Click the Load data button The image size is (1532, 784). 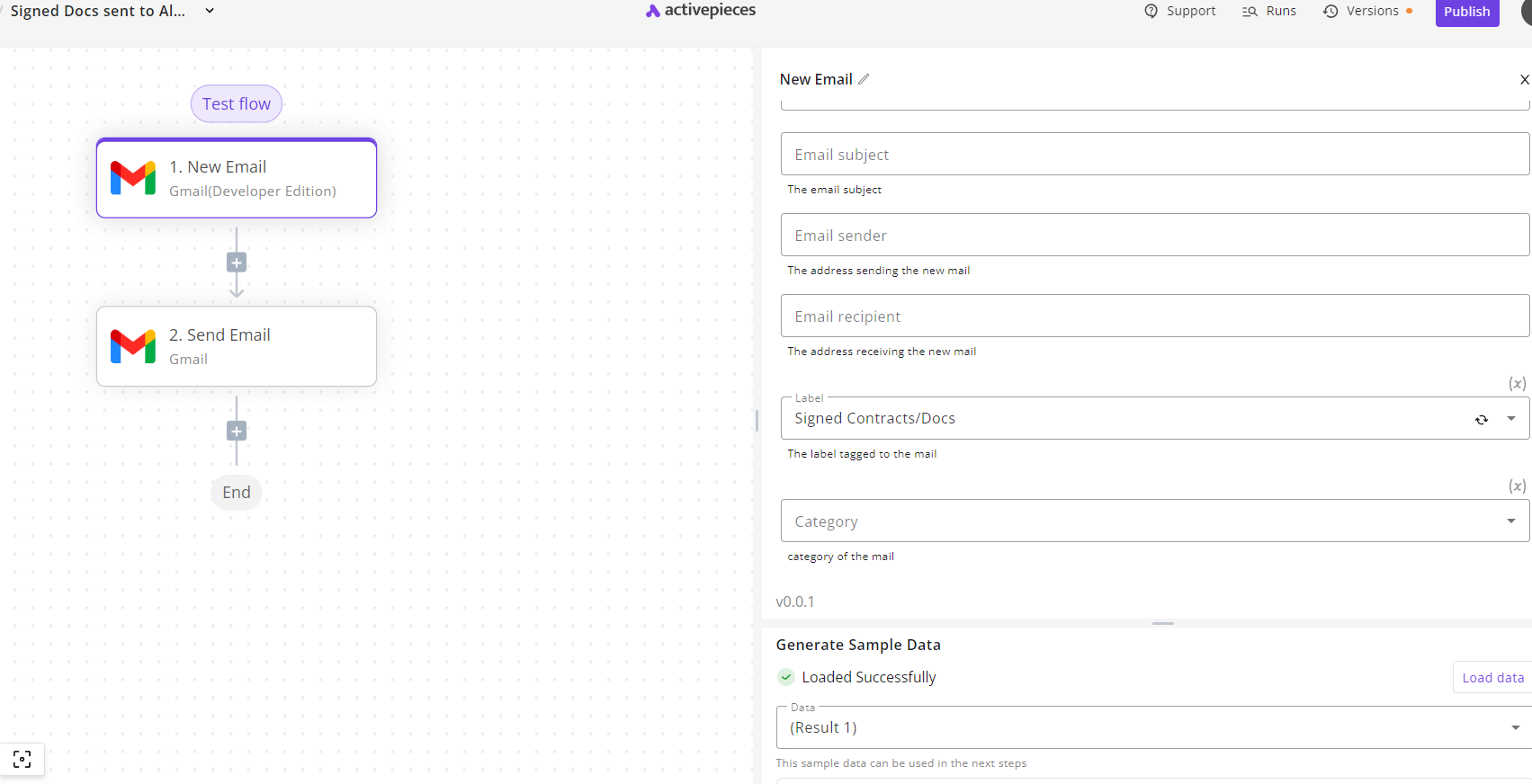pyautogui.click(x=1492, y=678)
